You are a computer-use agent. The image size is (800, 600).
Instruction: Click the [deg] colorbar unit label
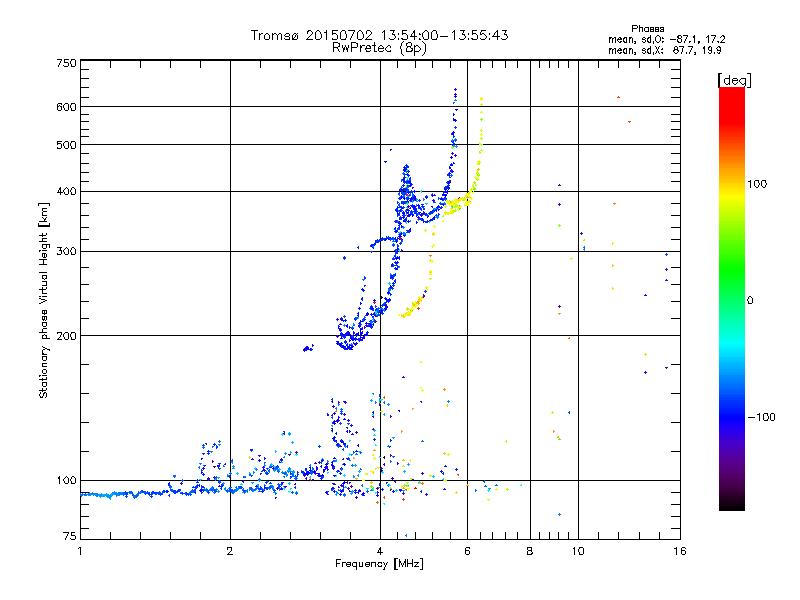(733, 79)
